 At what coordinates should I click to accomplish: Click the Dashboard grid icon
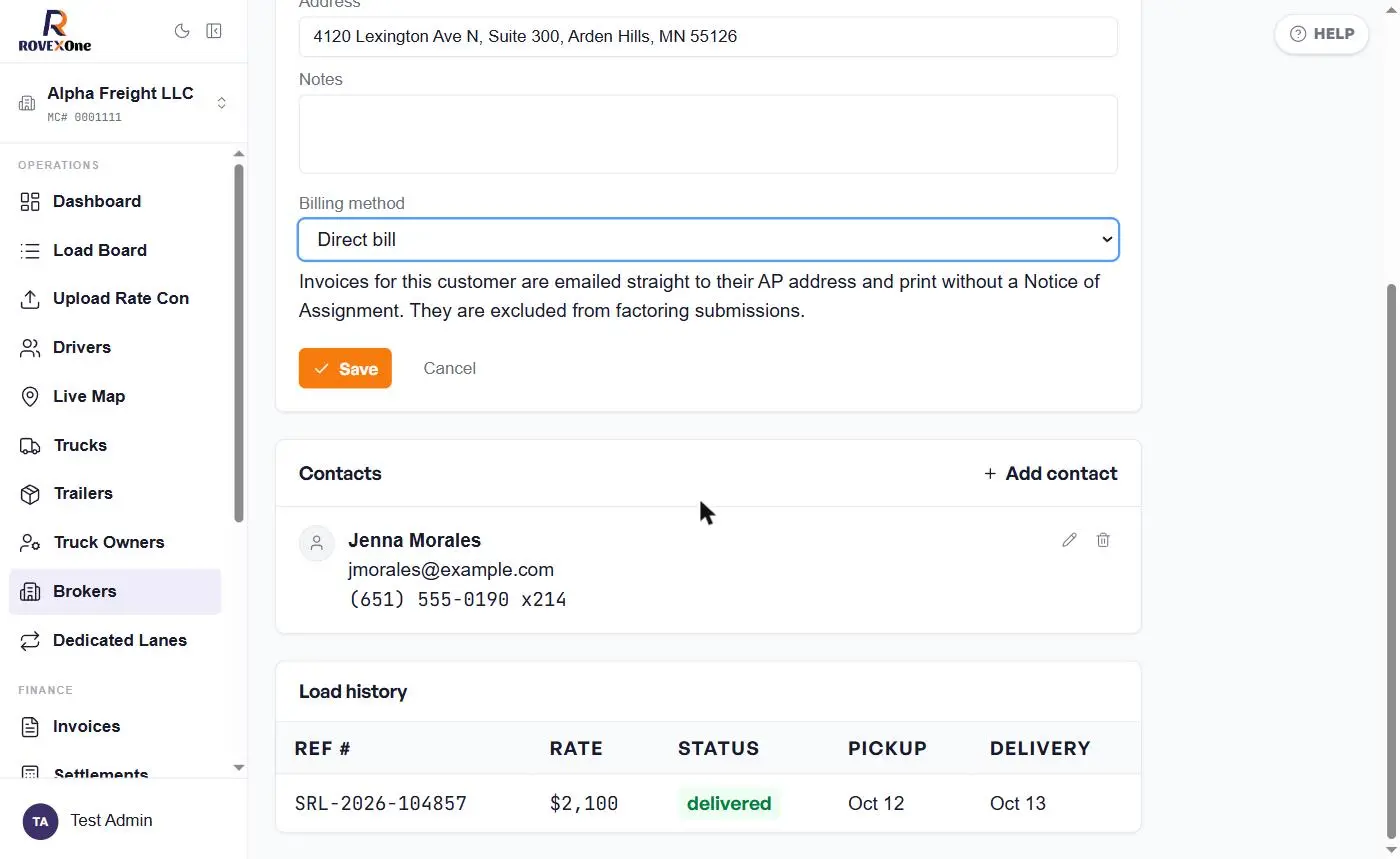[x=30, y=202]
